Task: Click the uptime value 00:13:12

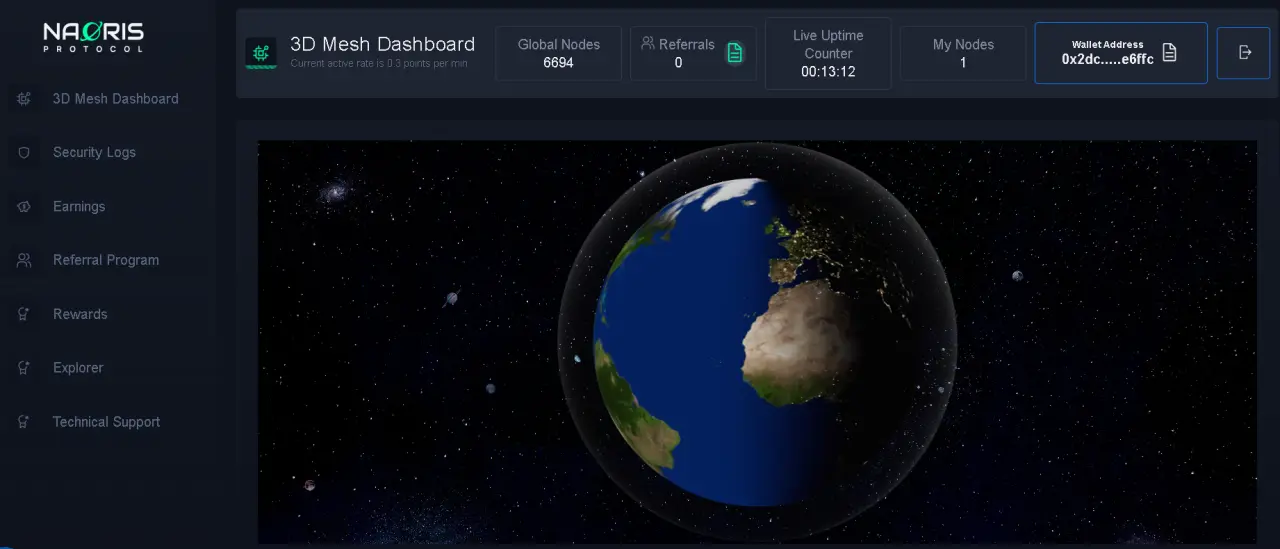Action: point(828,72)
